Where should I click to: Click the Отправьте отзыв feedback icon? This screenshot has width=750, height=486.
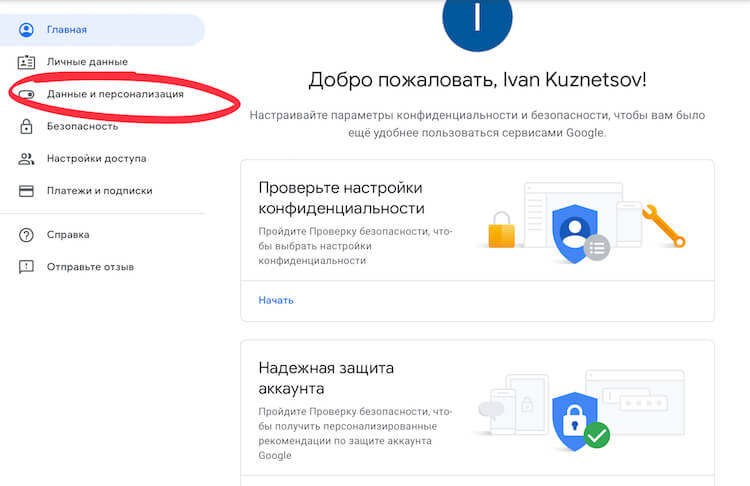coord(27,267)
